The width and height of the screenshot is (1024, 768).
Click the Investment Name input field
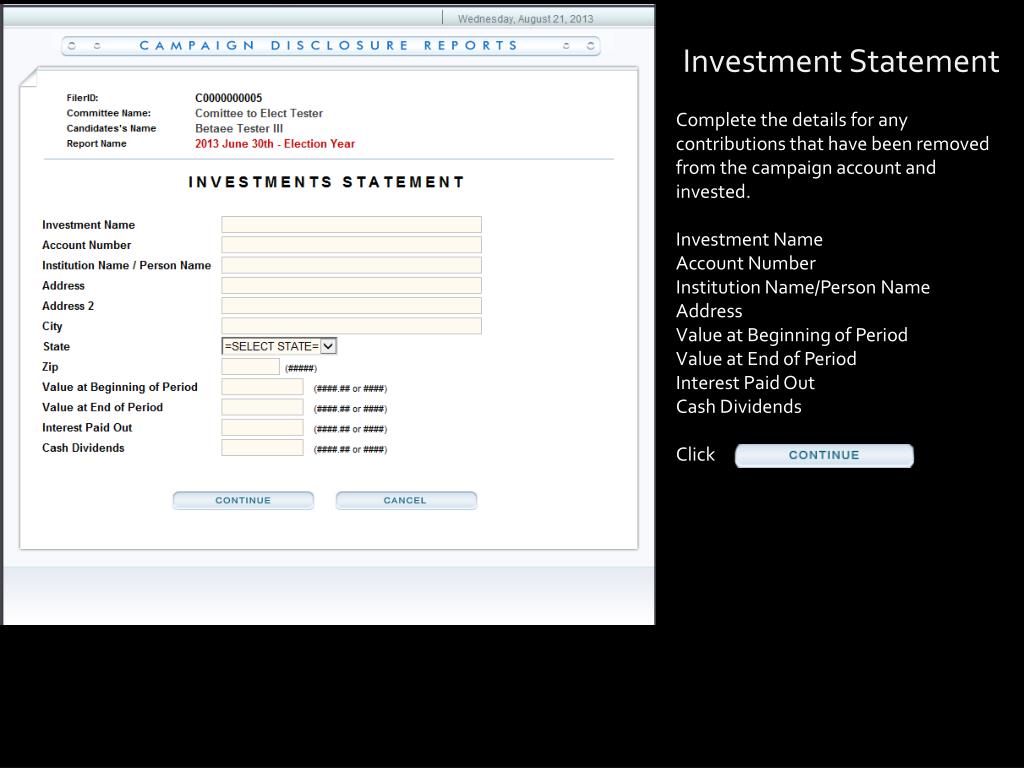click(x=351, y=225)
